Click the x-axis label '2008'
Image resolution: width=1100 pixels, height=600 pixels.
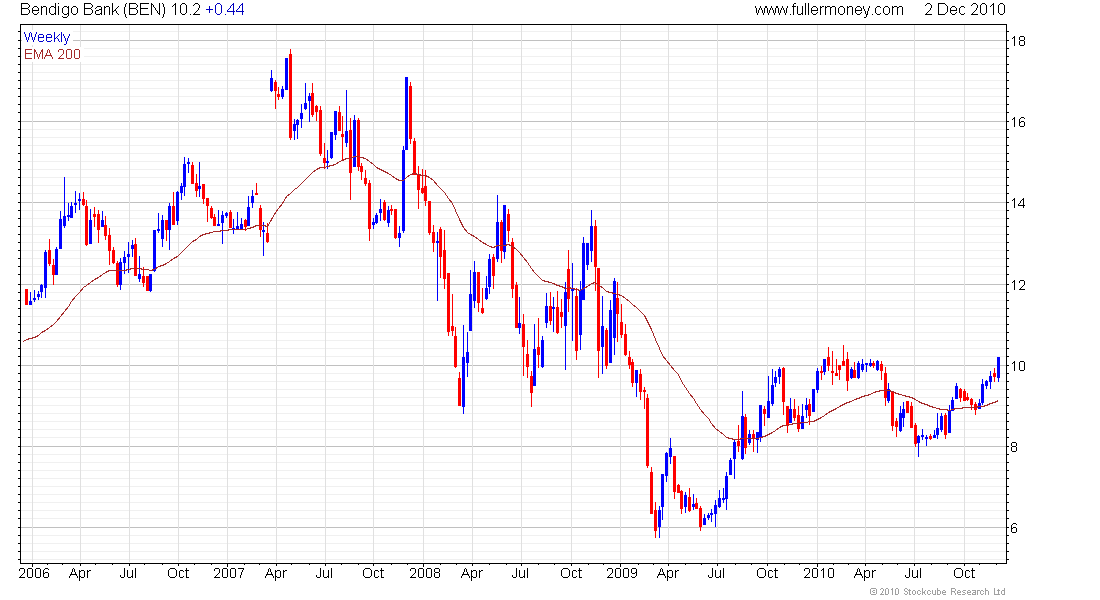click(425, 573)
